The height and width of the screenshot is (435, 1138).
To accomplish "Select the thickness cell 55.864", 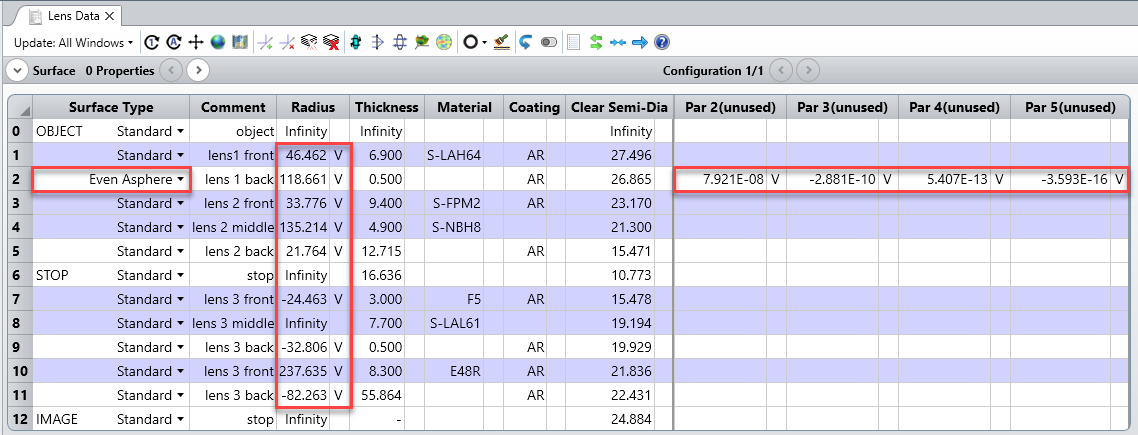I will click(x=377, y=395).
